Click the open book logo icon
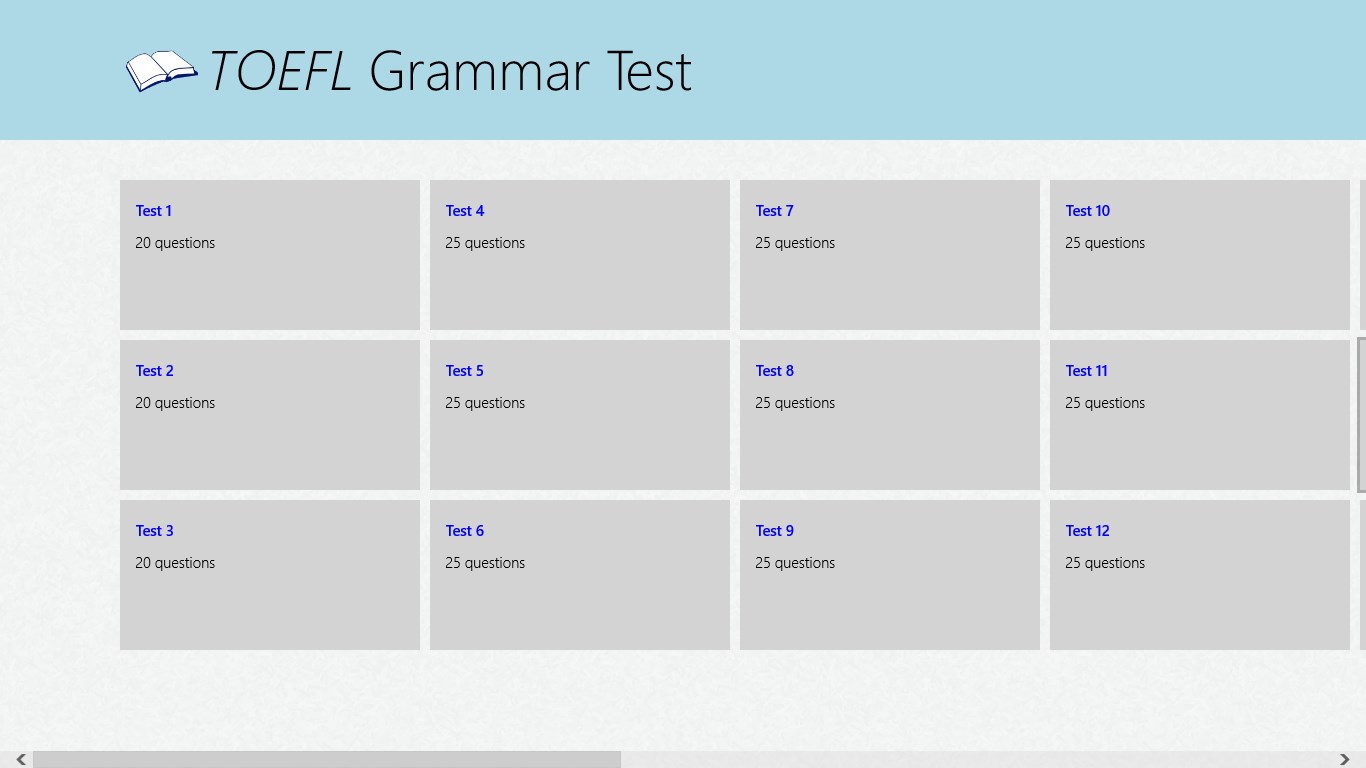Image resolution: width=1366 pixels, height=768 pixels. [x=161, y=71]
